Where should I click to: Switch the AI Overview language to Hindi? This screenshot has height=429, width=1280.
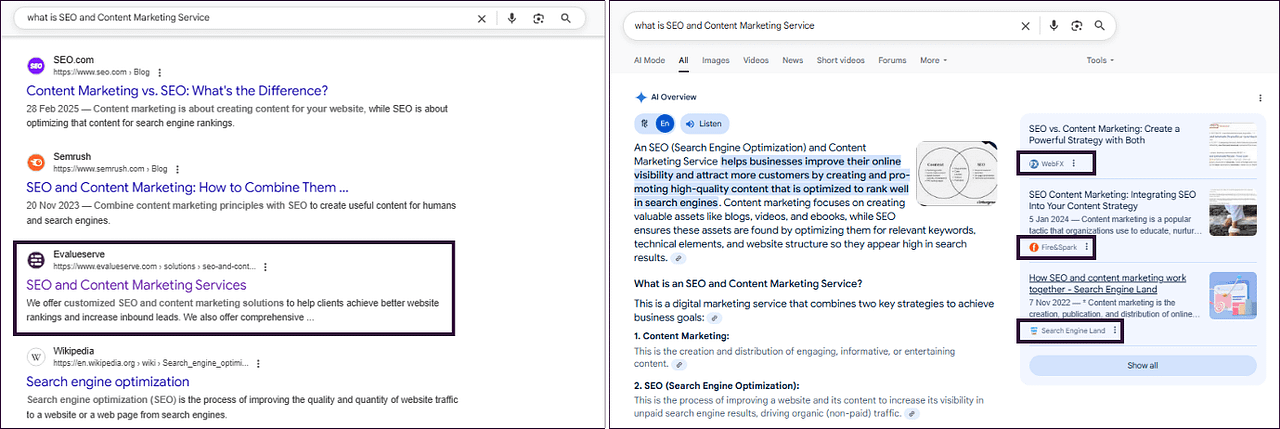click(644, 124)
